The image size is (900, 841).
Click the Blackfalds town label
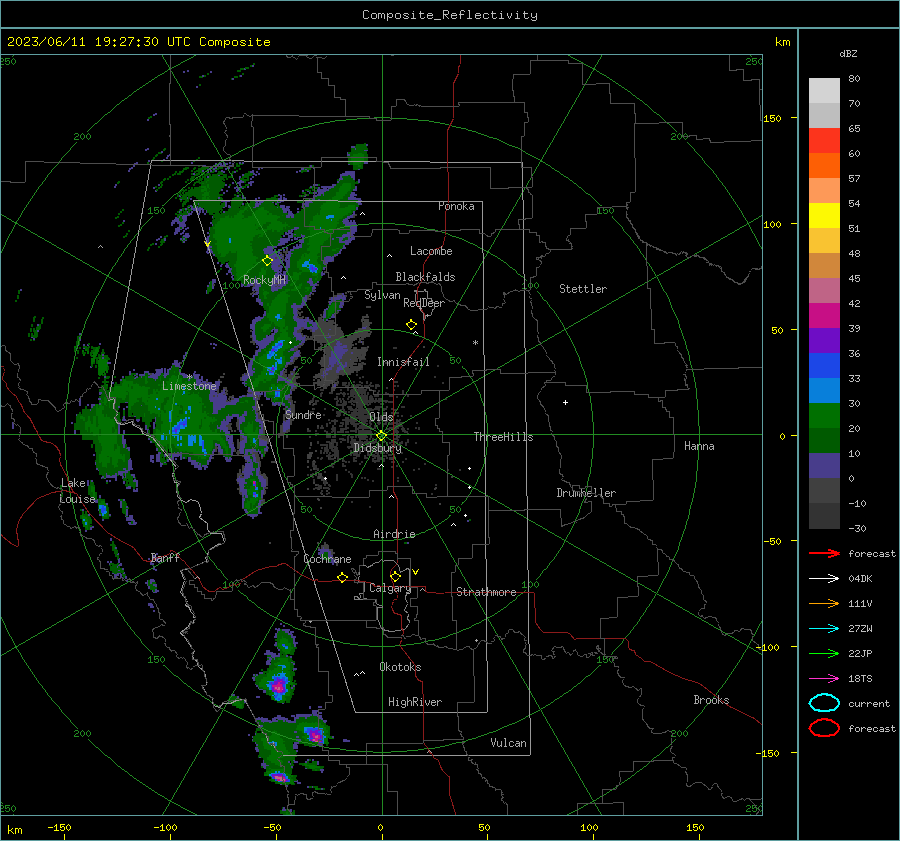(425, 277)
